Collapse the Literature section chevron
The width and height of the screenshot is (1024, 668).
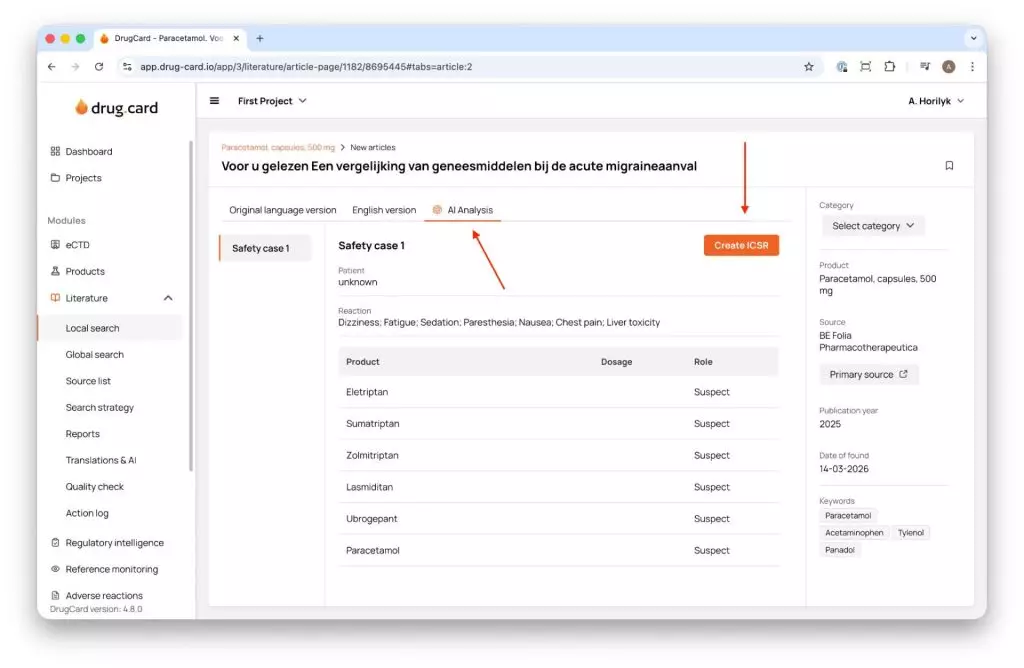pos(168,298)
